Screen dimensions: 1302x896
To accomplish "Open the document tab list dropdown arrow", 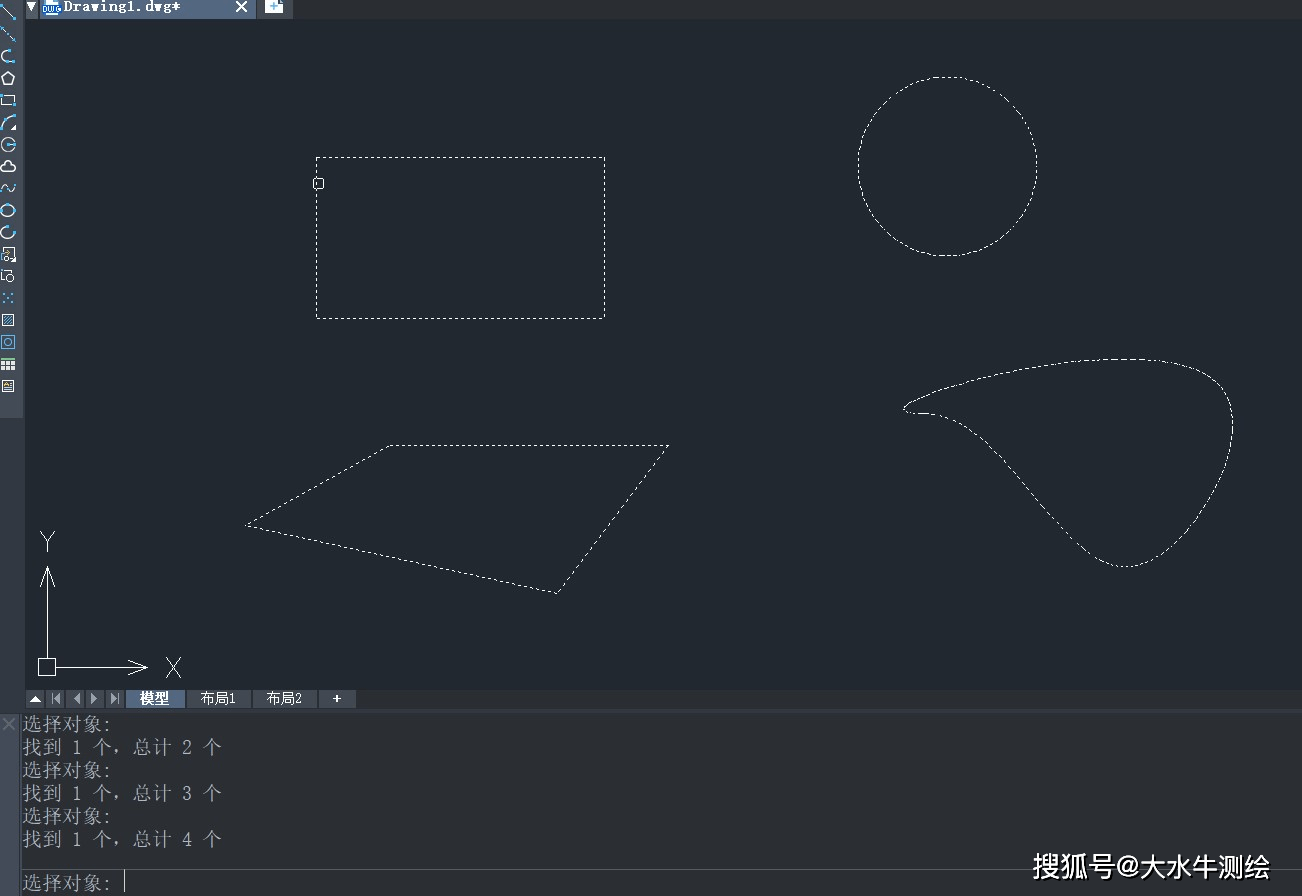I will [x=31, y=7].
